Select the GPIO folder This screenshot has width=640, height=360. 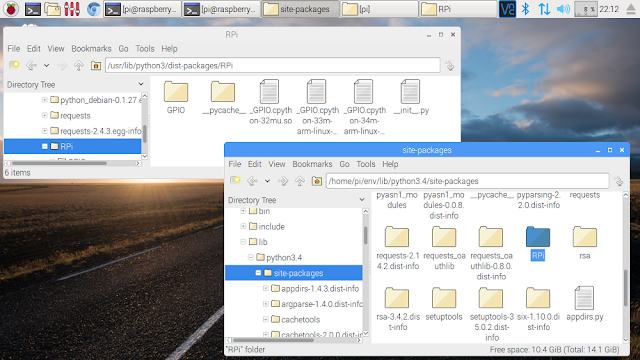click(176, 97)
